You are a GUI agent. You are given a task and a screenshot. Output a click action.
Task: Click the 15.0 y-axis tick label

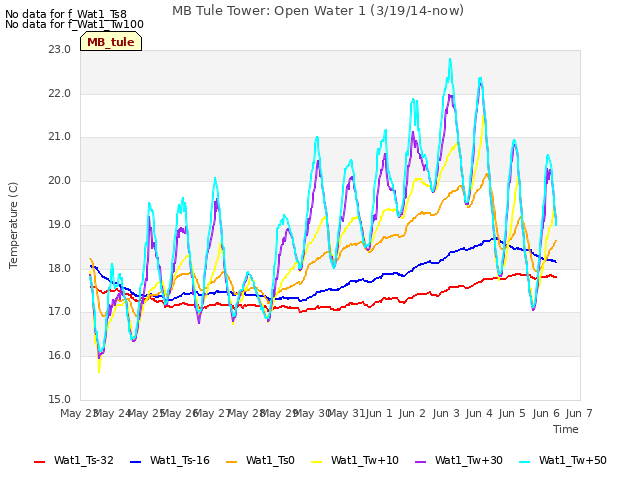pos(60,399)
